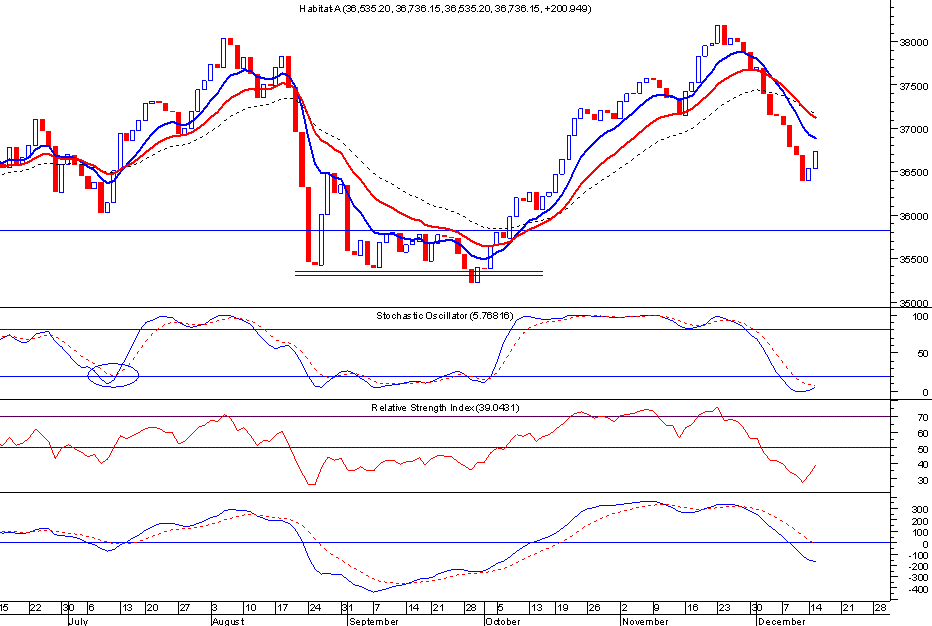Click the December month label
Viewport: 932px width, 626px height.
[782, 621]
